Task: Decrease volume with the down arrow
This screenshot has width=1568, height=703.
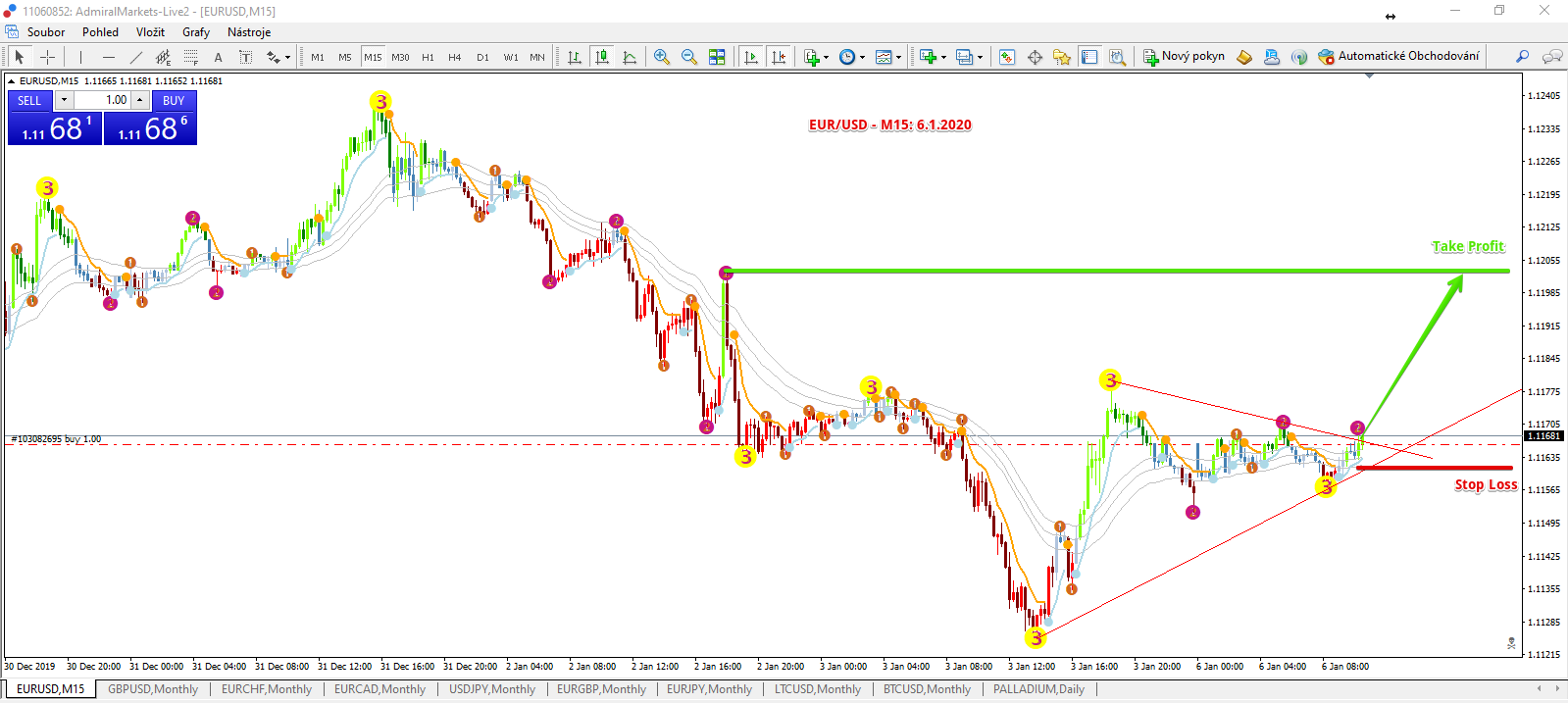Action: [x=64, y=100]
